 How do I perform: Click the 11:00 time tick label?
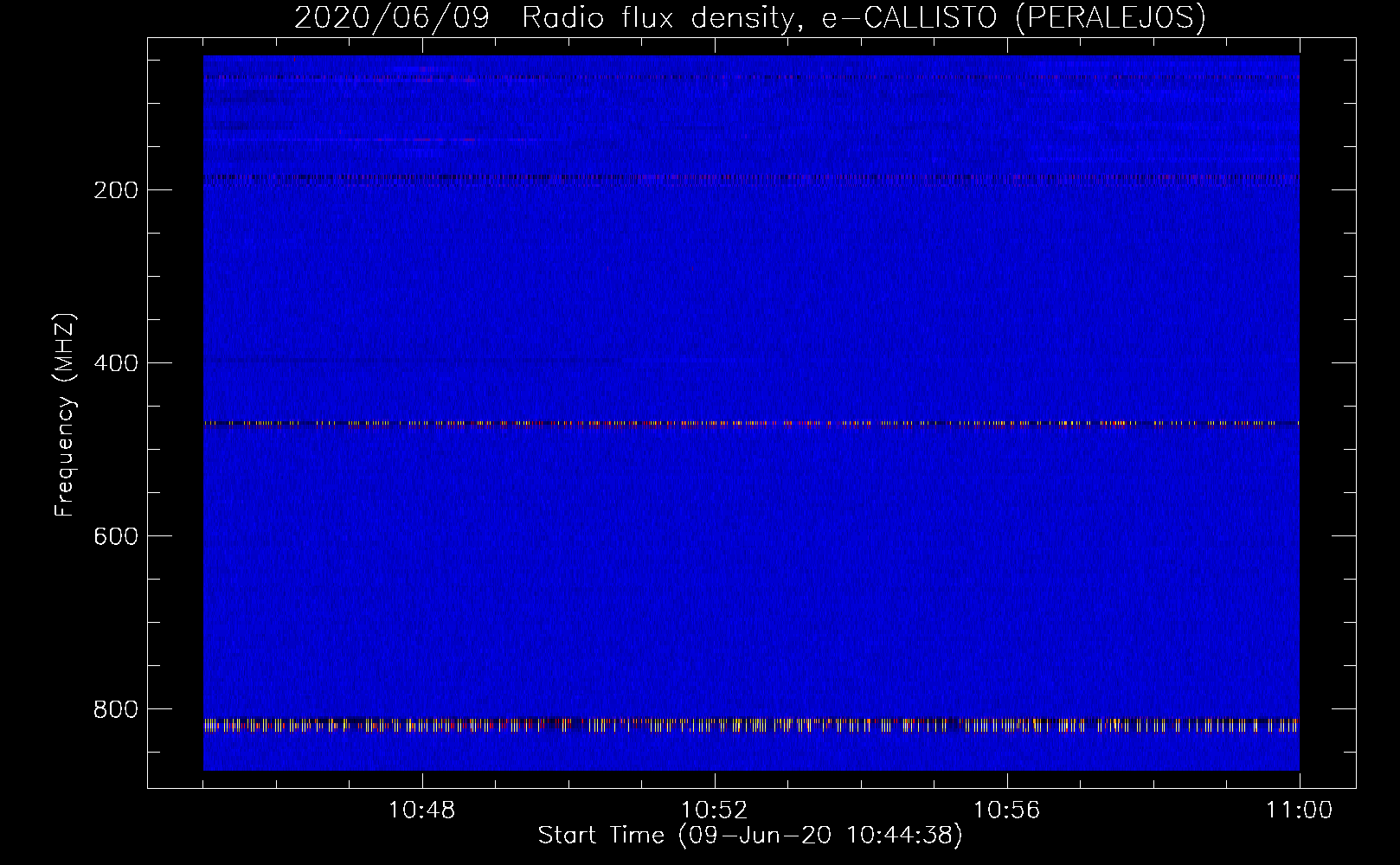coord(1299,811)
